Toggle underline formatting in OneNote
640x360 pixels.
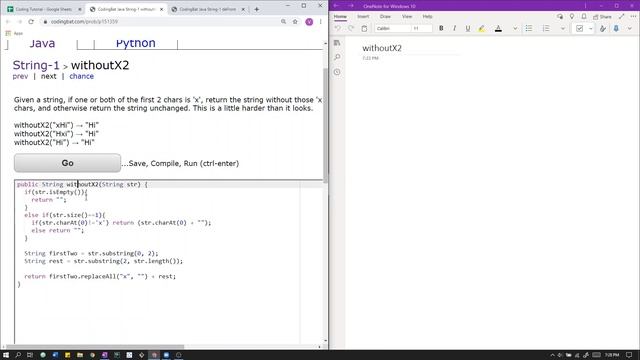(468, 29)
